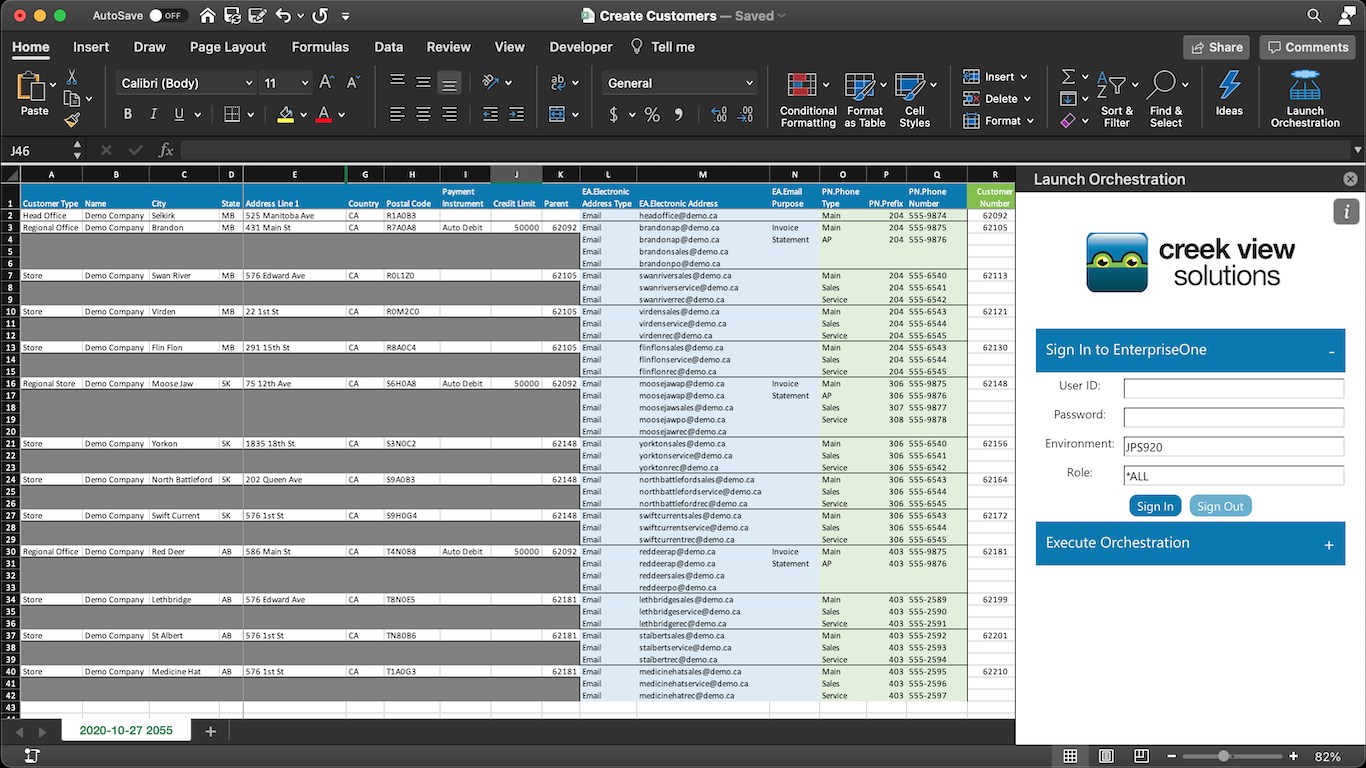1366x768 pixels.
Task: Click the Tell me search box
Action: 662,47
